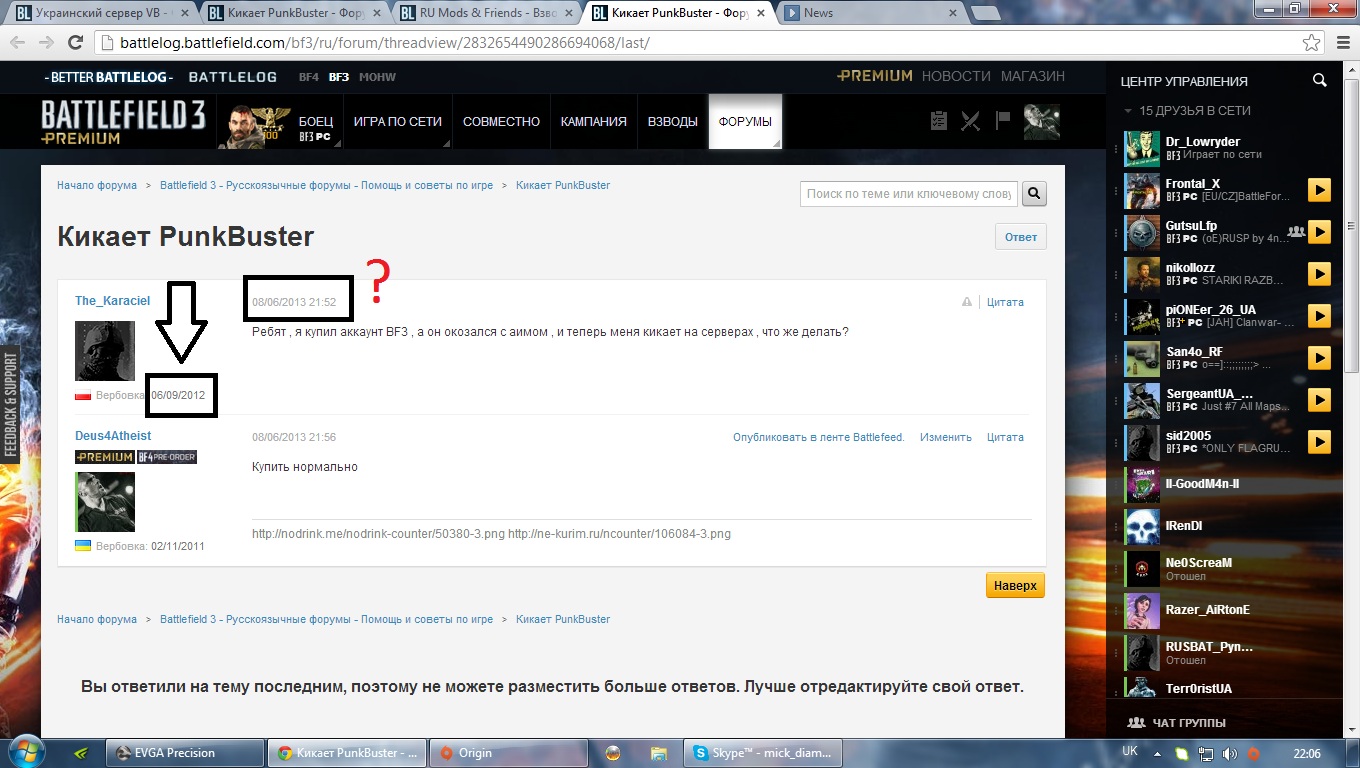Join San4o_RF's server with play button
The height and width of the screenshot is (768, 1360).
pyautogui.click(x=1319, y=358)
